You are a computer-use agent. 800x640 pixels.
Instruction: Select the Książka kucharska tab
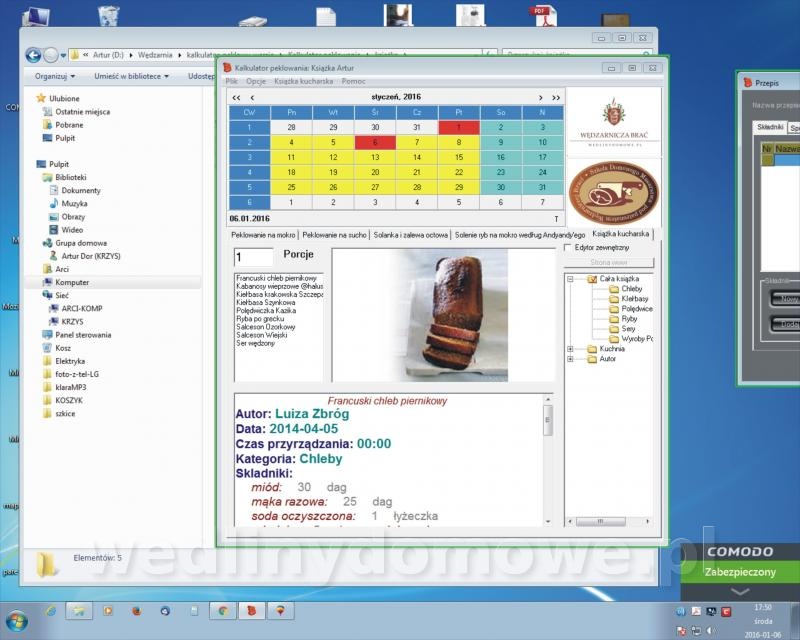click(x=621, y=234)
